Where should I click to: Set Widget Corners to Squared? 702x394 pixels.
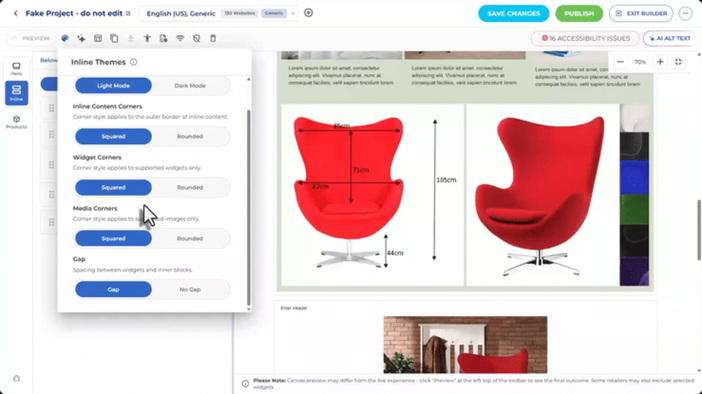(113, 188)
